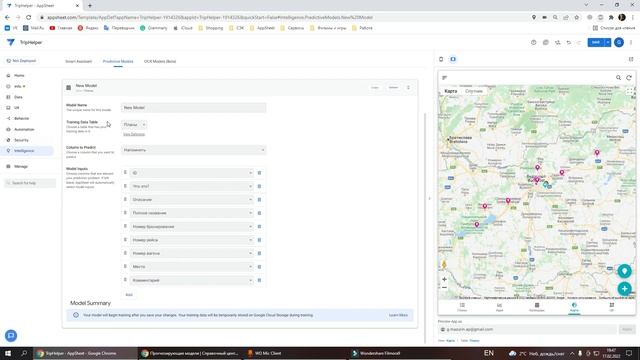The height and width of the screenshot is (360, 640).
Task: Open the Behavior section in sidebar
Action: 21,118
